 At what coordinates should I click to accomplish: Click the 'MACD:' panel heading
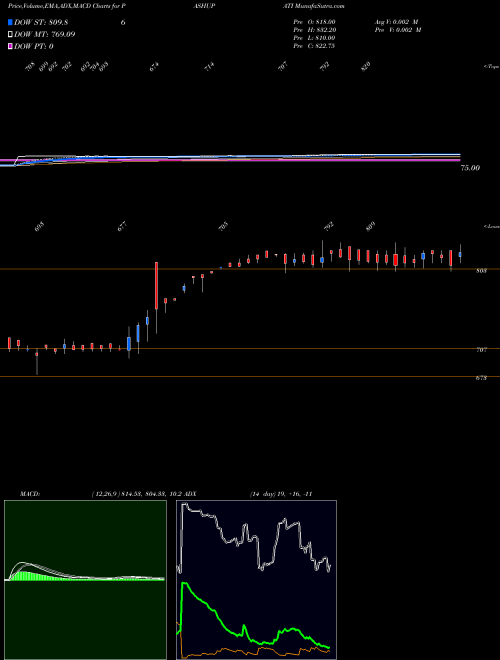29,494
